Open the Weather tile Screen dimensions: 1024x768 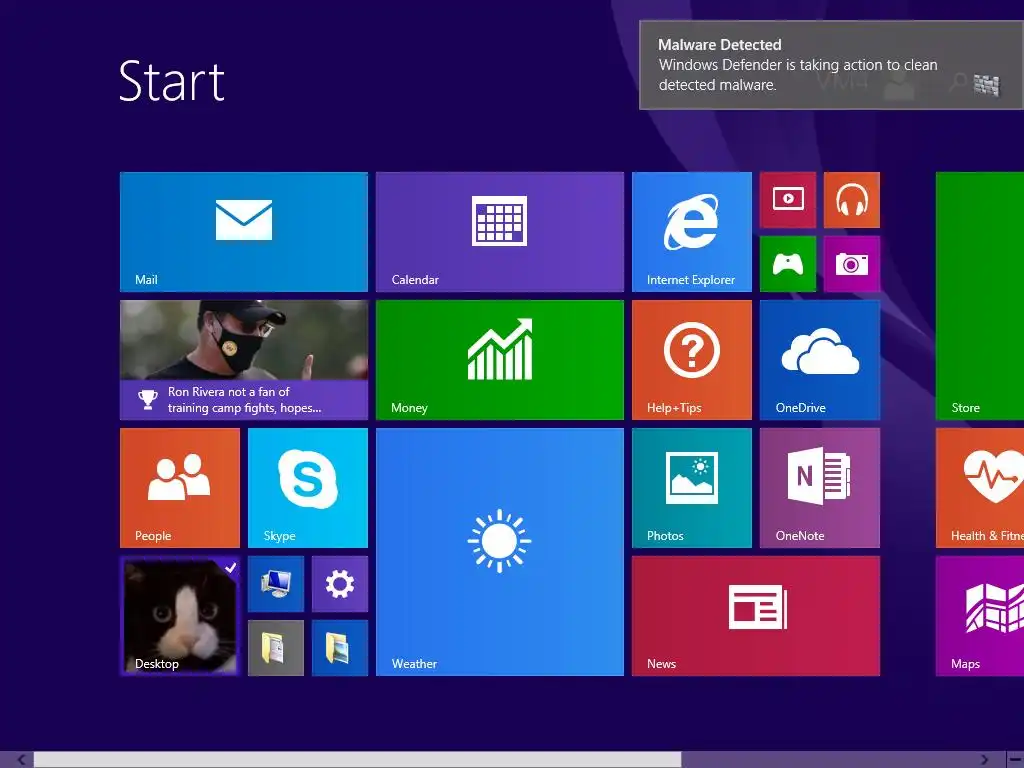coord(500,552)
